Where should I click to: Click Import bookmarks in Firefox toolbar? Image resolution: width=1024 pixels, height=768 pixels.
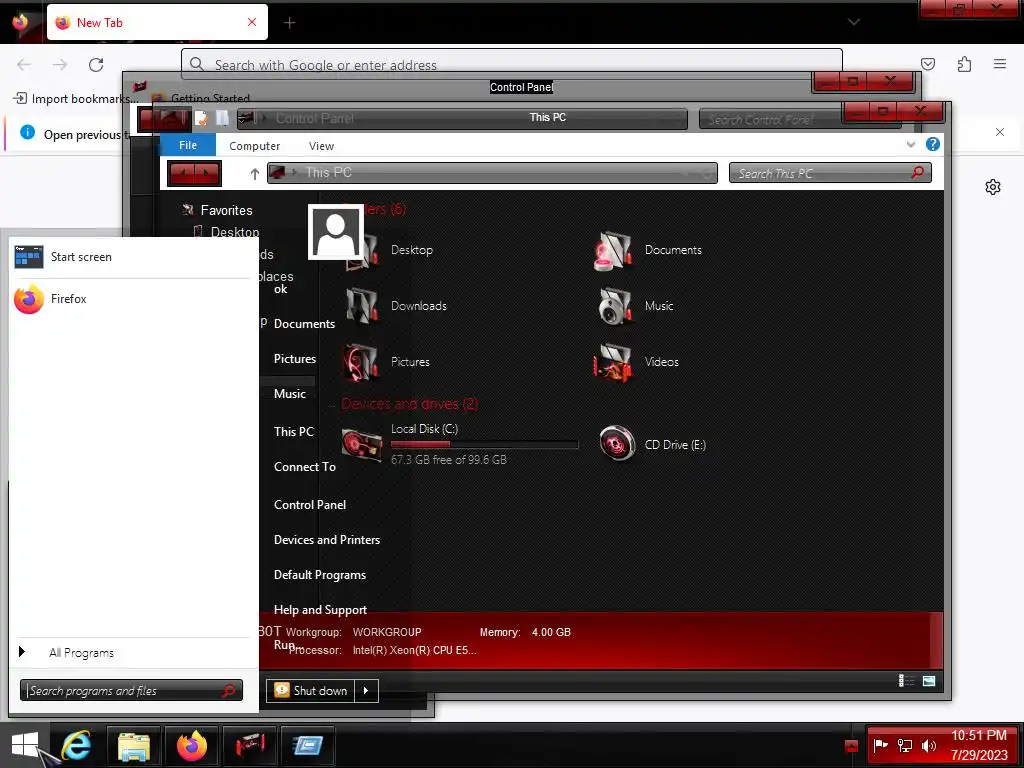[76, 99]
